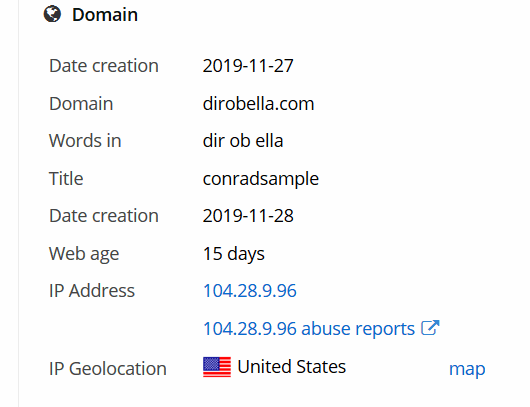
Task: Open the 104.28.9.96 IP address link
Action: click(250, 291)
